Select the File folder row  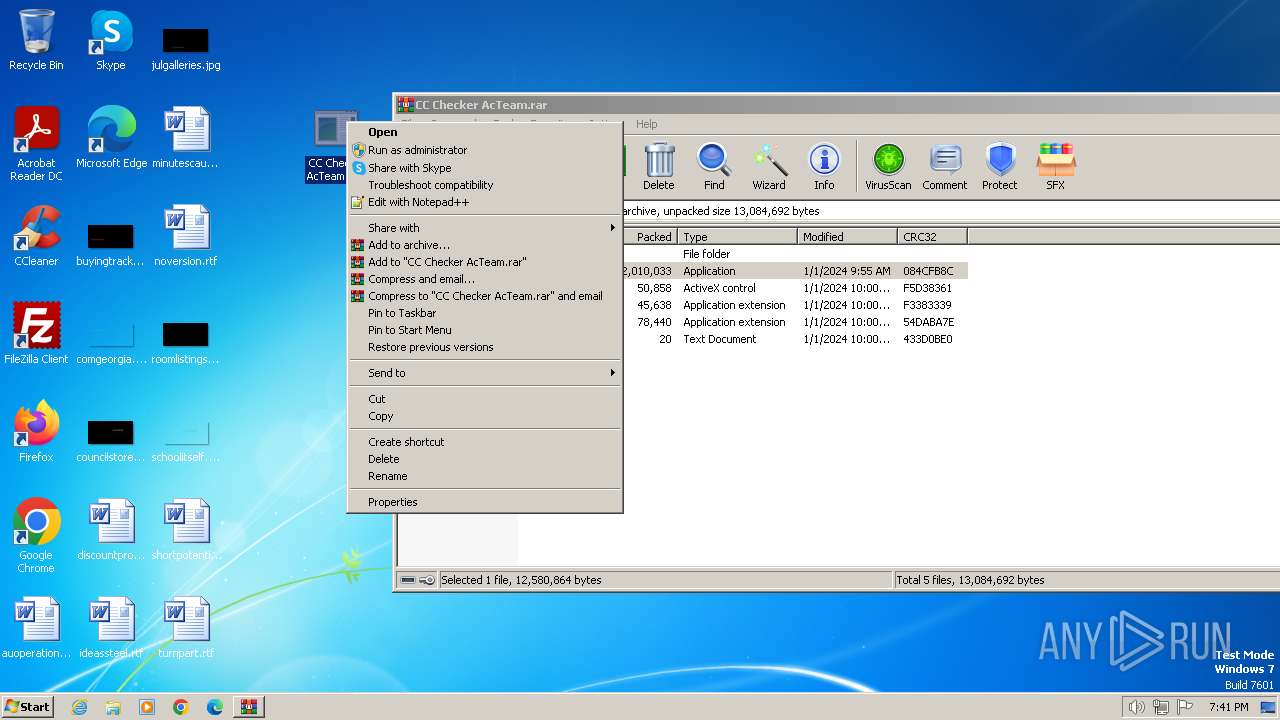pos(795,254)
